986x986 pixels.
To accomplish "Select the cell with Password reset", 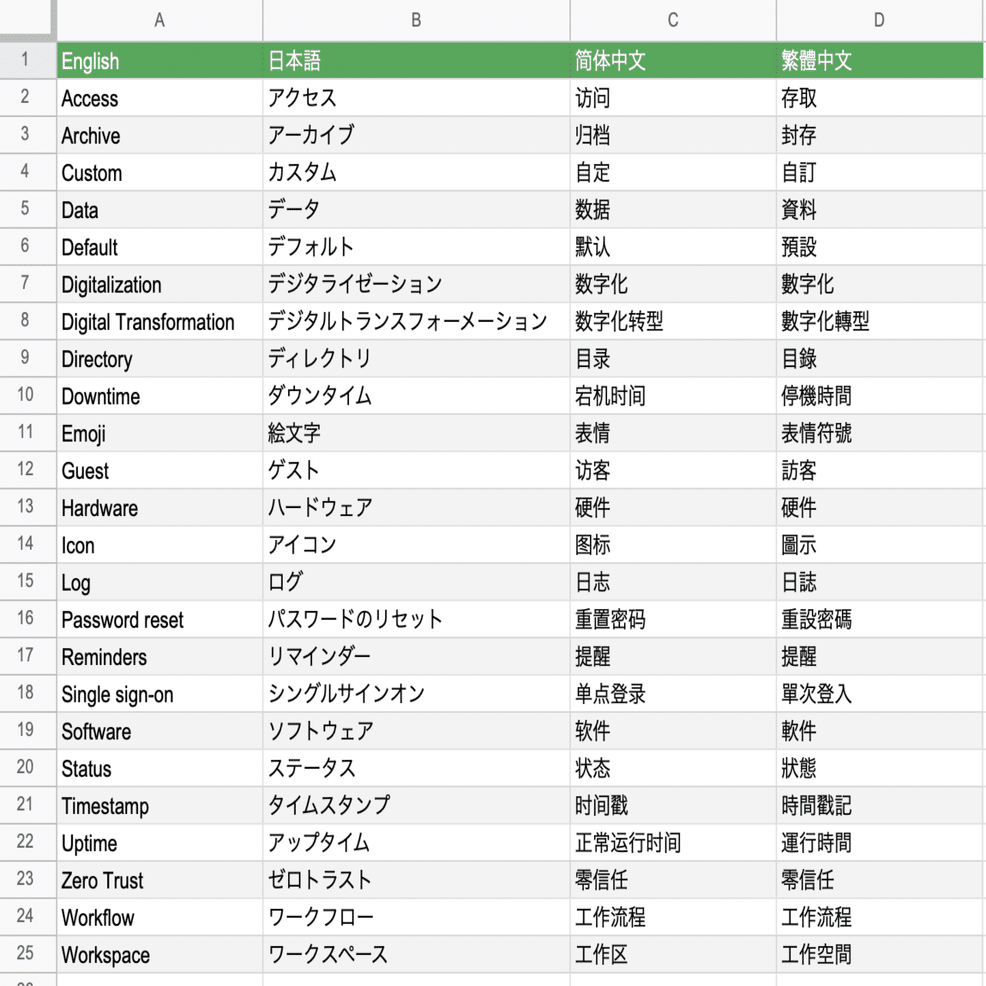I will tap(160, 619).
